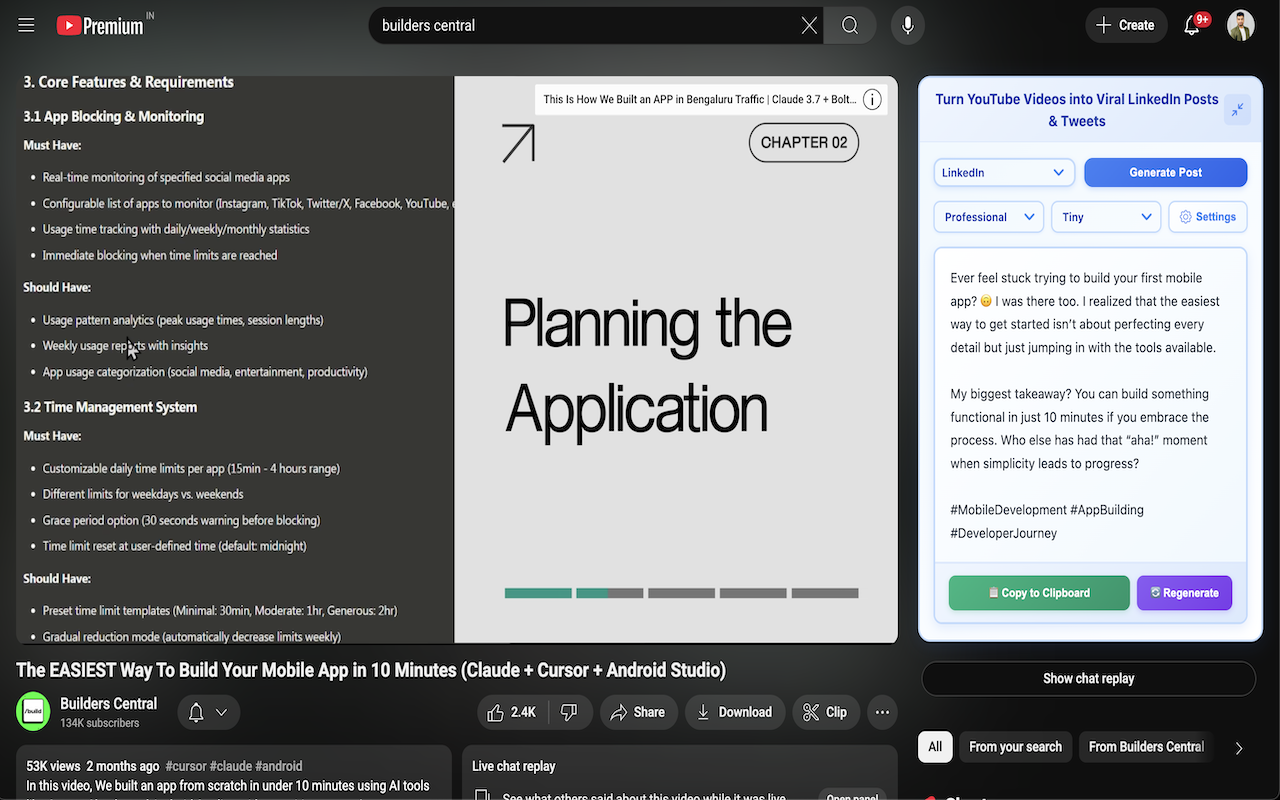
Task: Select From your search chip
Action: point(1015,747)
